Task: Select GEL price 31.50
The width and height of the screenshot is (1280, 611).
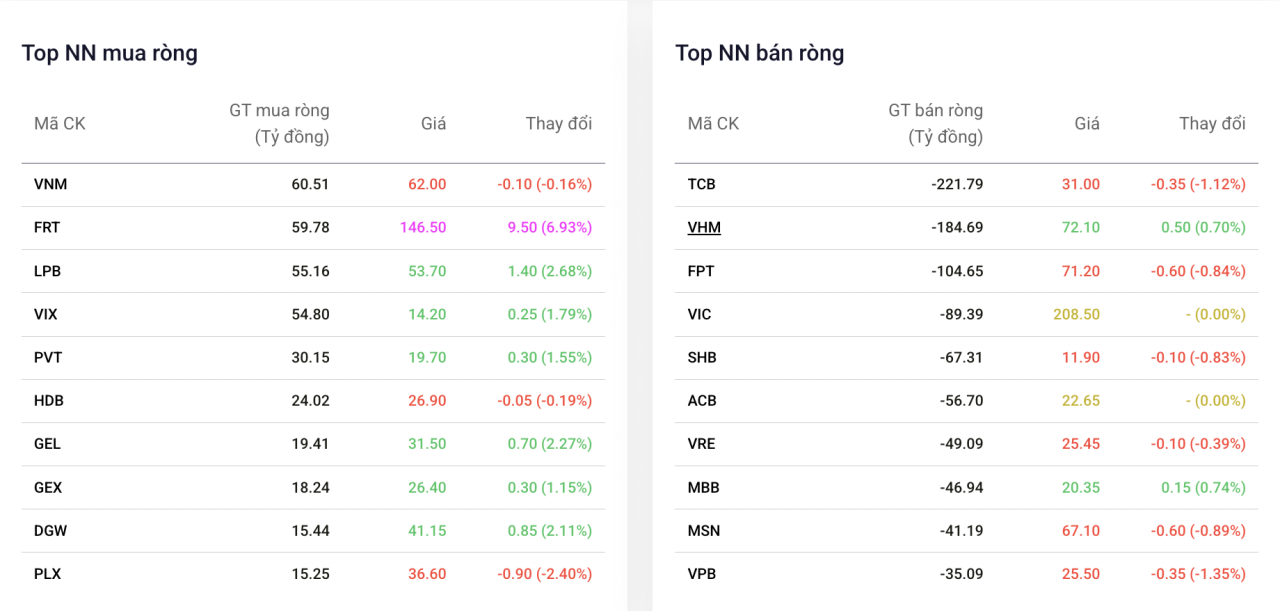Action: coord(427,443)
